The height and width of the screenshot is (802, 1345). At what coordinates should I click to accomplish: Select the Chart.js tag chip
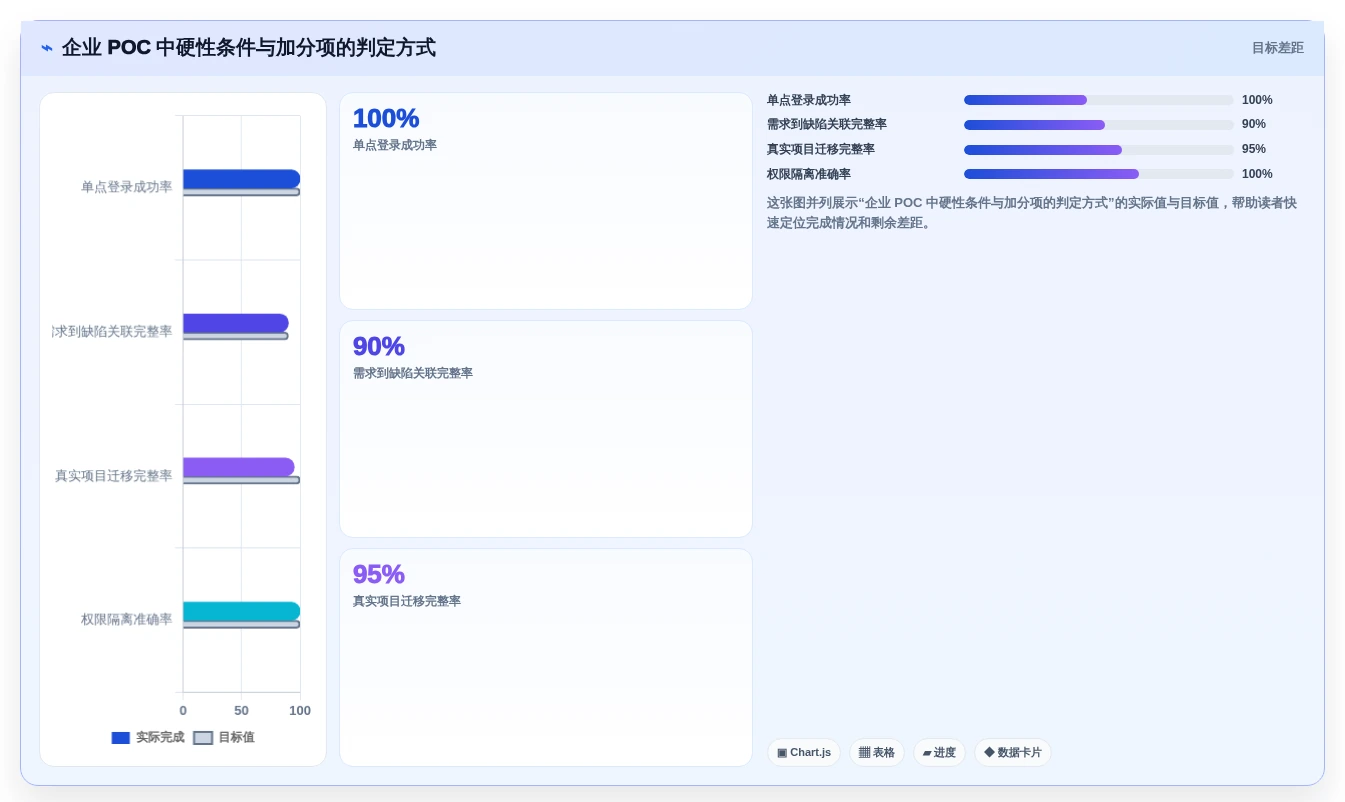click(x=804, y=752)
